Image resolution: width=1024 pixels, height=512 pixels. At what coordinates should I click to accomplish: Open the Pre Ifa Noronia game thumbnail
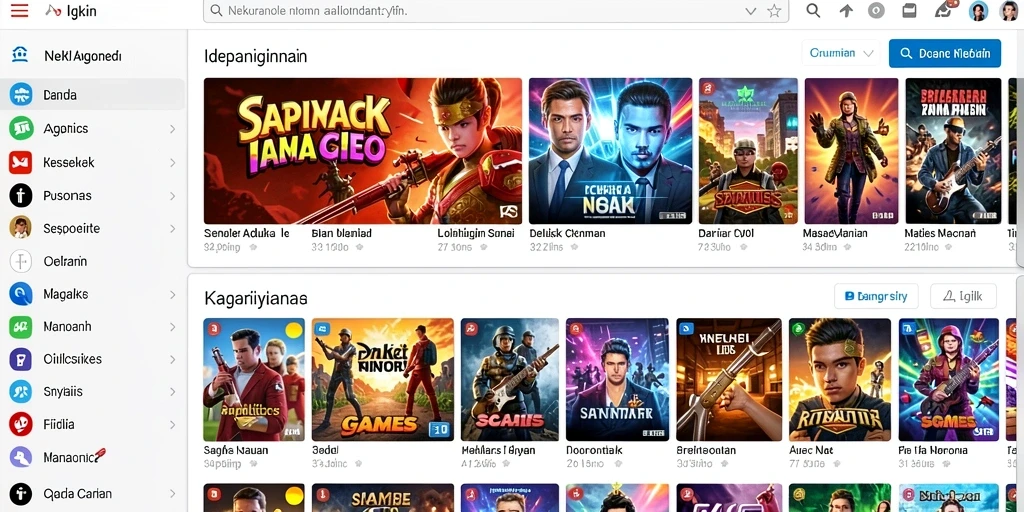[x=948, y=379]
